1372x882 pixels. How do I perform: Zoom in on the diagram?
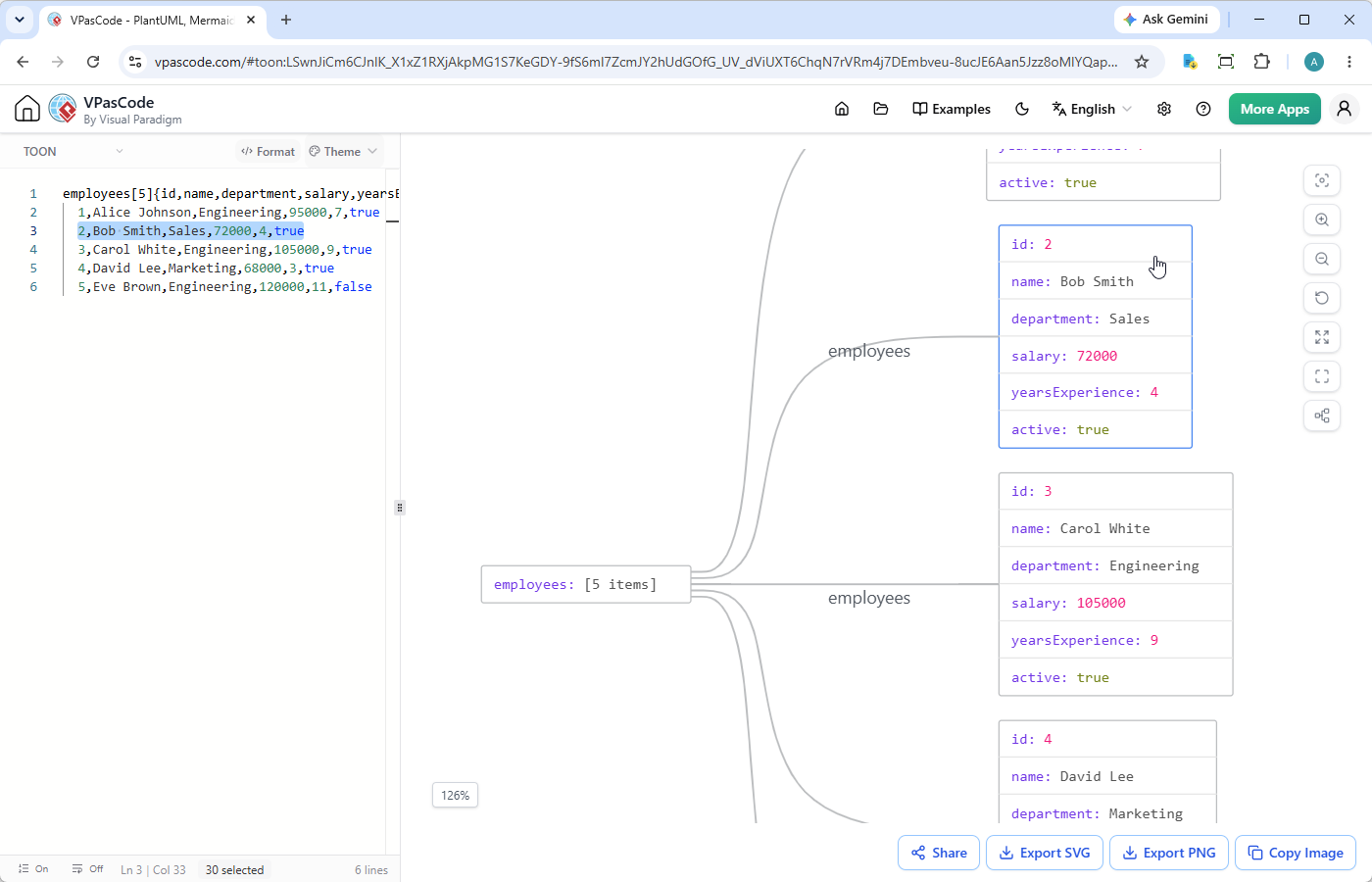pyautogui.click(x=1322, y=220)
